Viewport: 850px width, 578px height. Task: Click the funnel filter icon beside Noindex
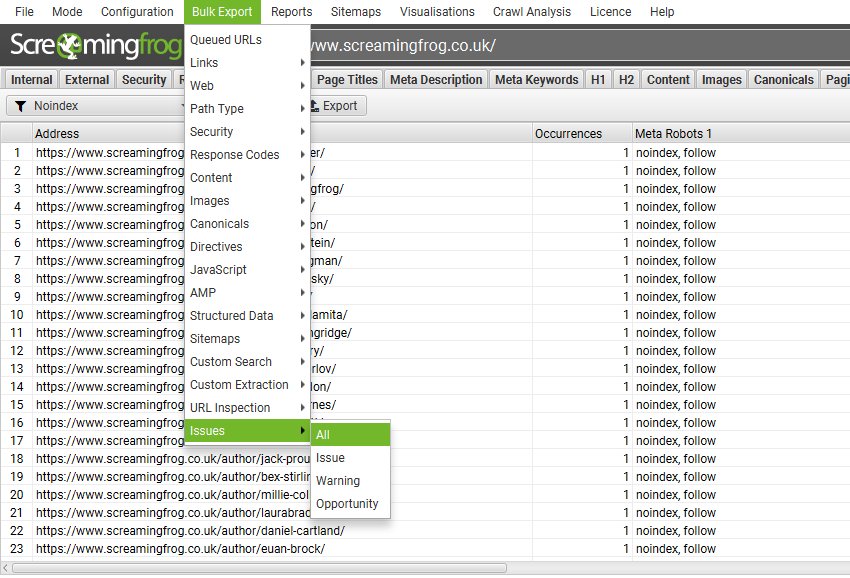point(20,106)
